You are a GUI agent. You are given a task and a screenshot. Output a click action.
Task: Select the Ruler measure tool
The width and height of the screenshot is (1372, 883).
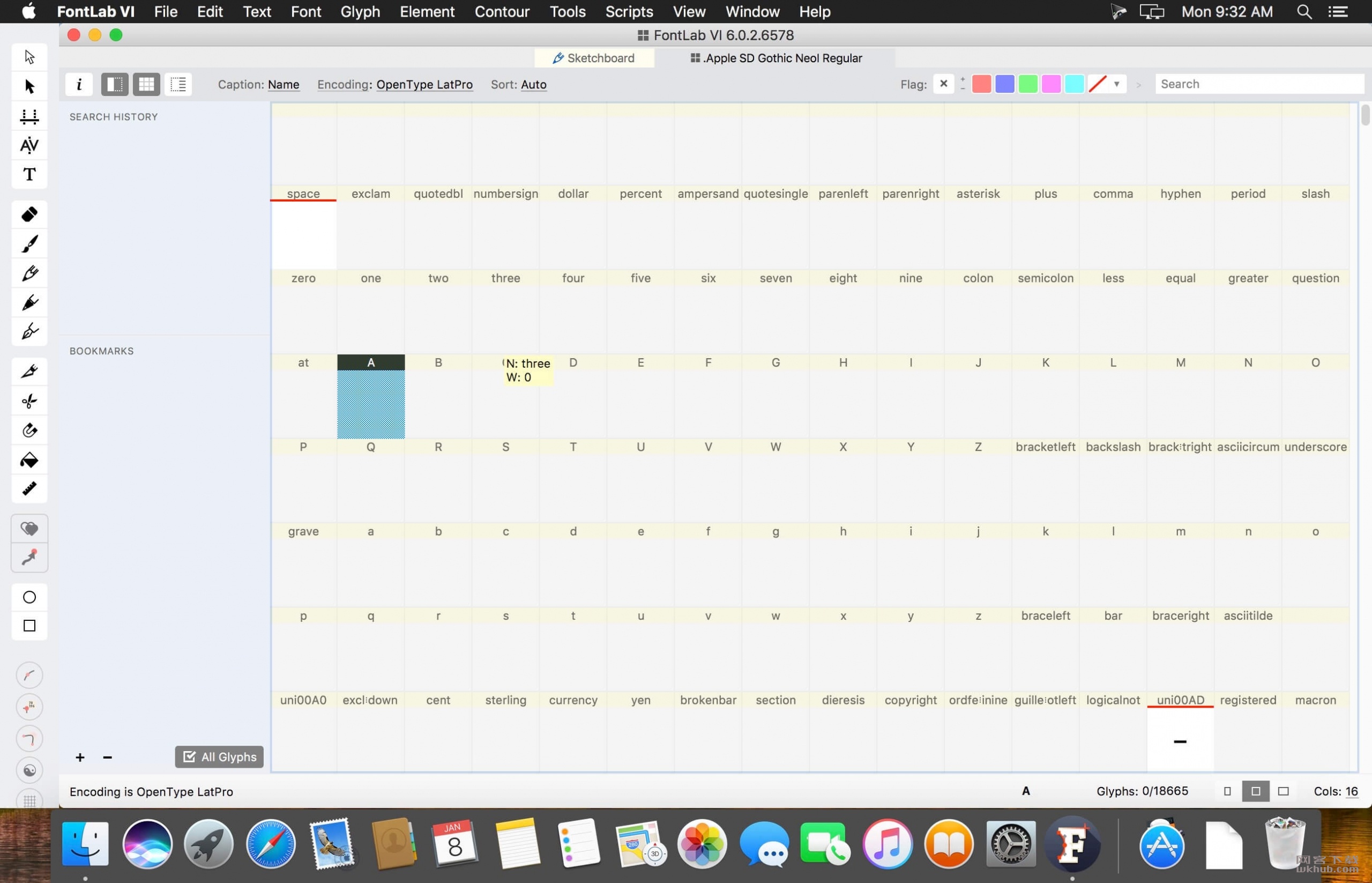[x=29, y=489]
